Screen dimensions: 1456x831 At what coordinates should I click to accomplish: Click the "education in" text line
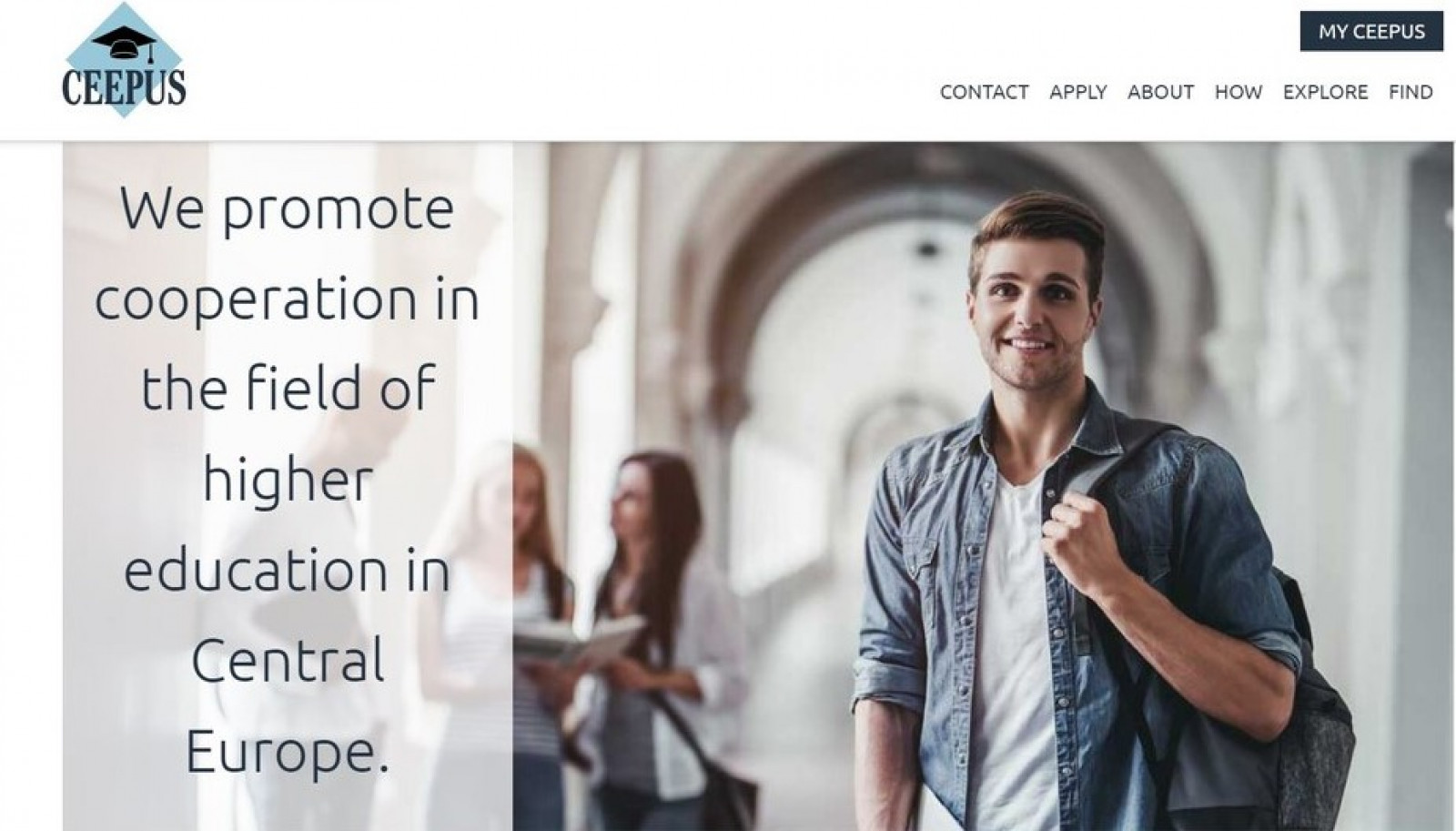click(287, 569)
